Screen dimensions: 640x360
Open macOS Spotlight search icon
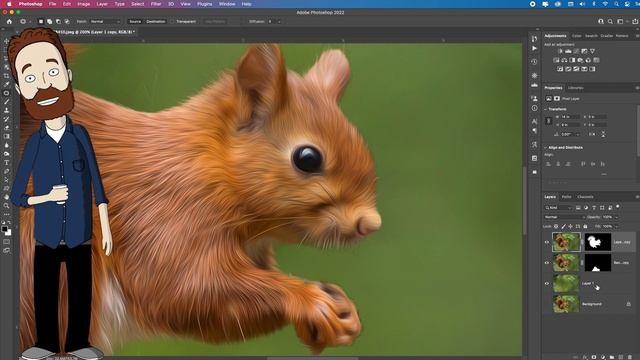tap(616, 4)
